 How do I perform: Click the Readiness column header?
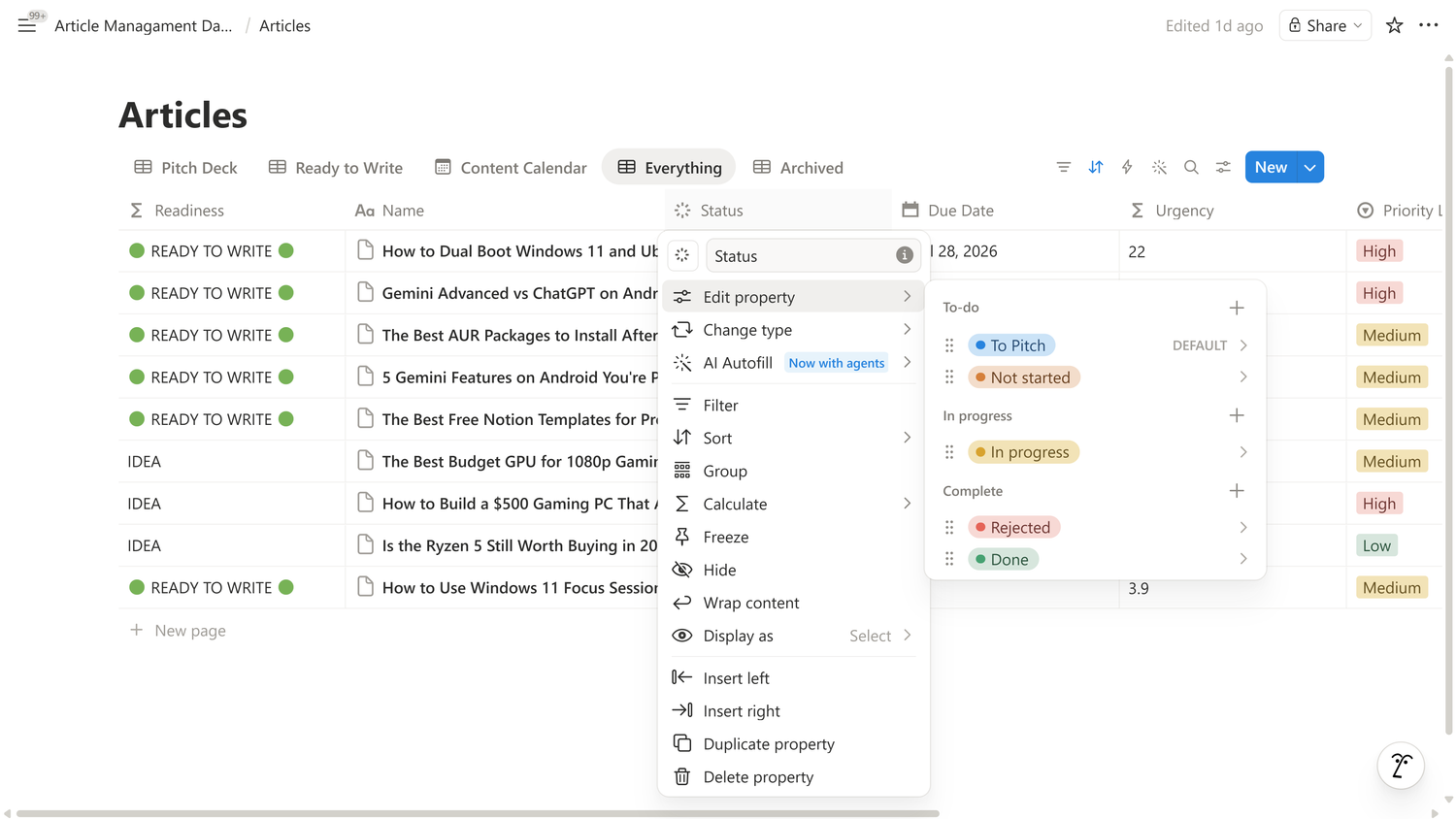(232, 210)
